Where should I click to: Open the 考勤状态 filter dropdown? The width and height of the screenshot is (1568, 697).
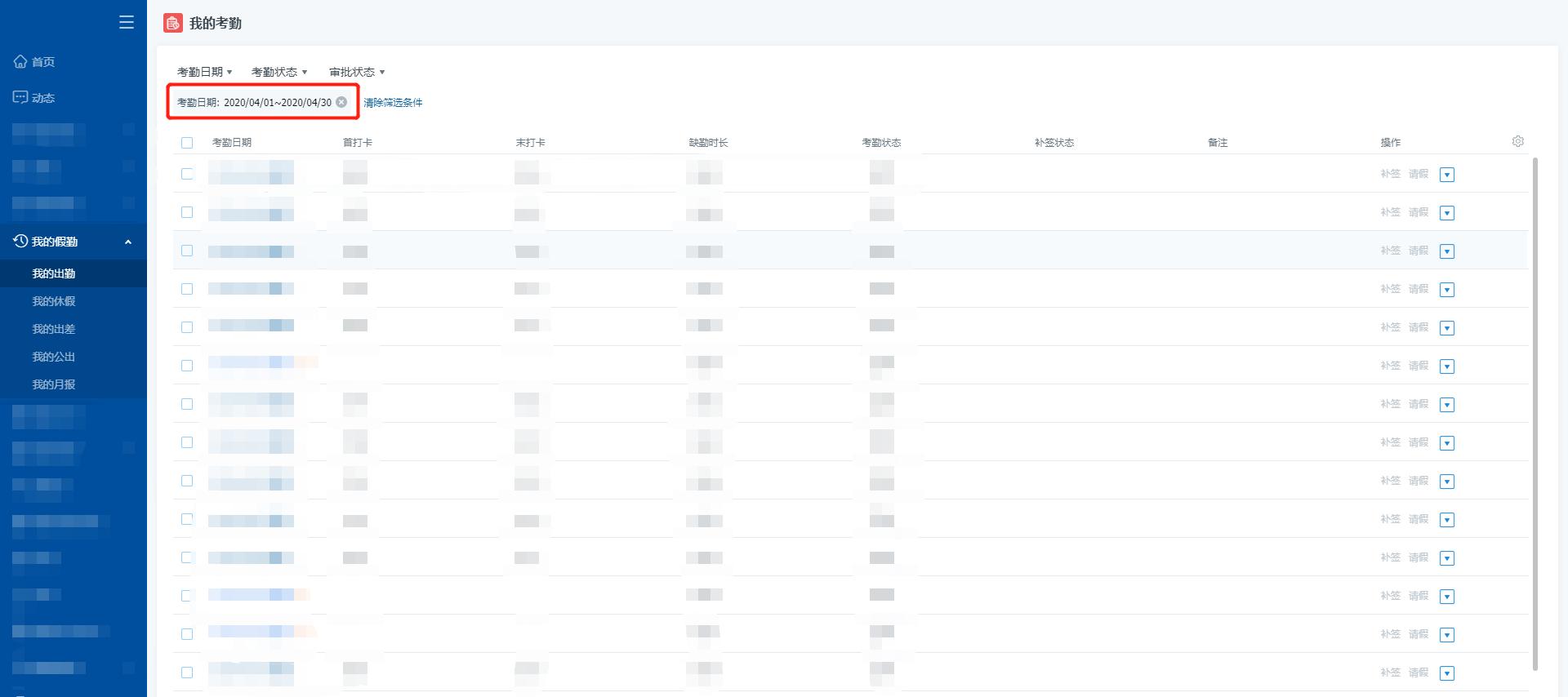[x=279, y=72]
